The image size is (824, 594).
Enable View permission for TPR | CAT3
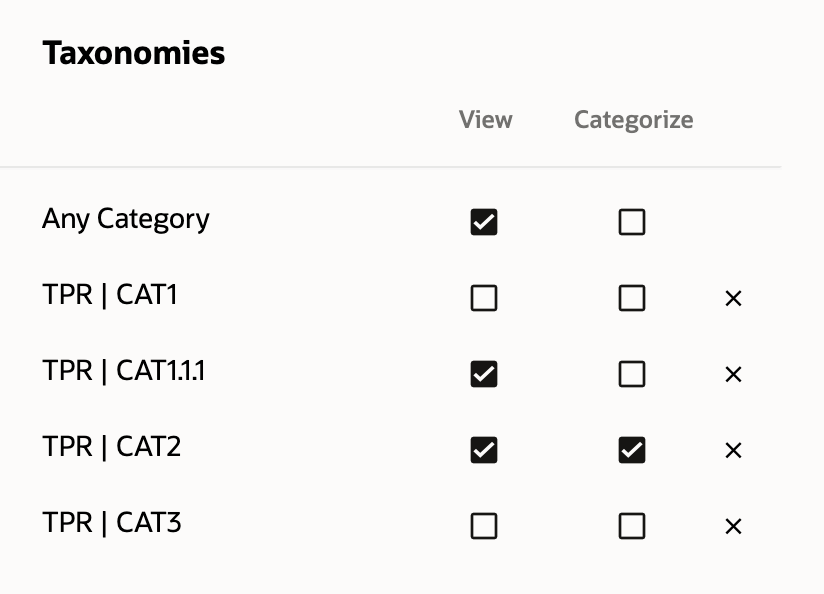coord(484,526)
